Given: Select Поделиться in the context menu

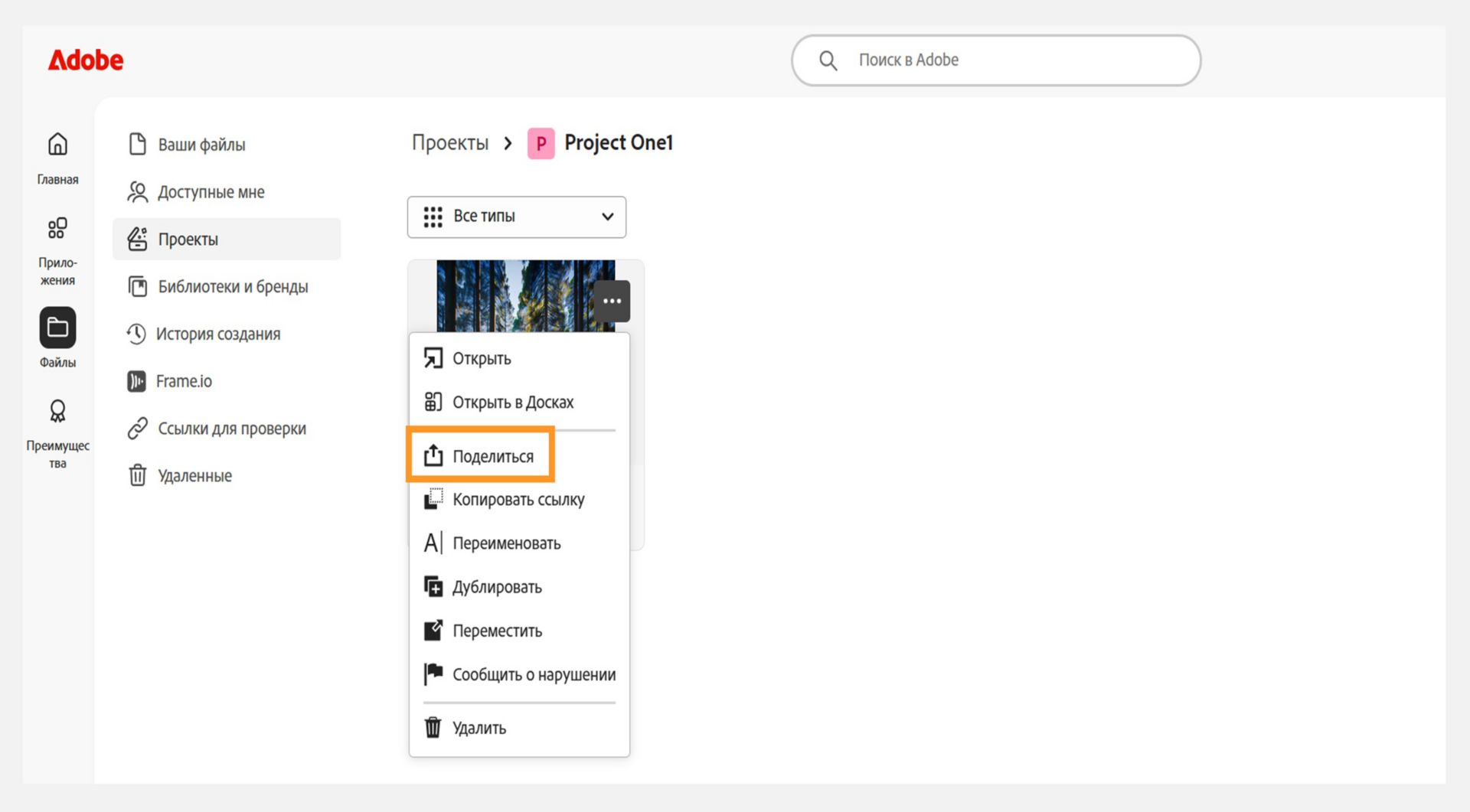Looking at the screenshot, I should 519,456.
